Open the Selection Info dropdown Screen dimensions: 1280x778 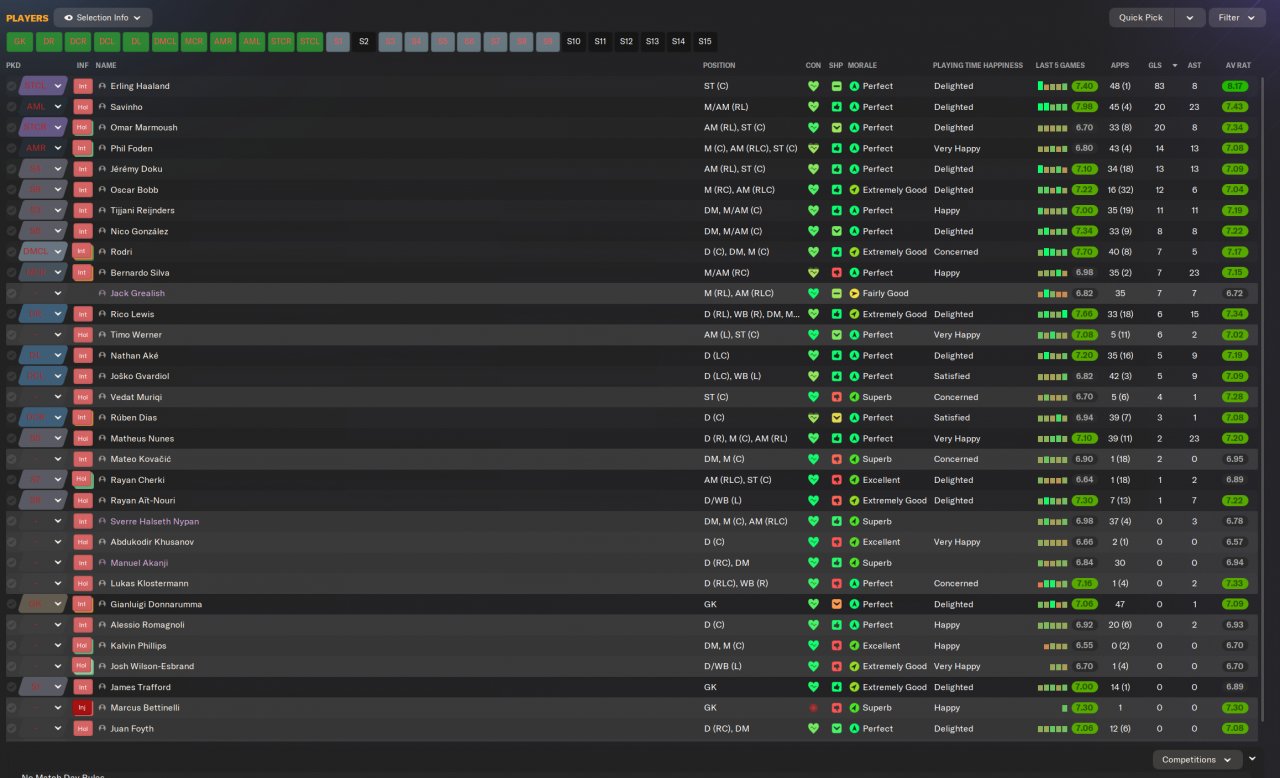coord(103,18)
